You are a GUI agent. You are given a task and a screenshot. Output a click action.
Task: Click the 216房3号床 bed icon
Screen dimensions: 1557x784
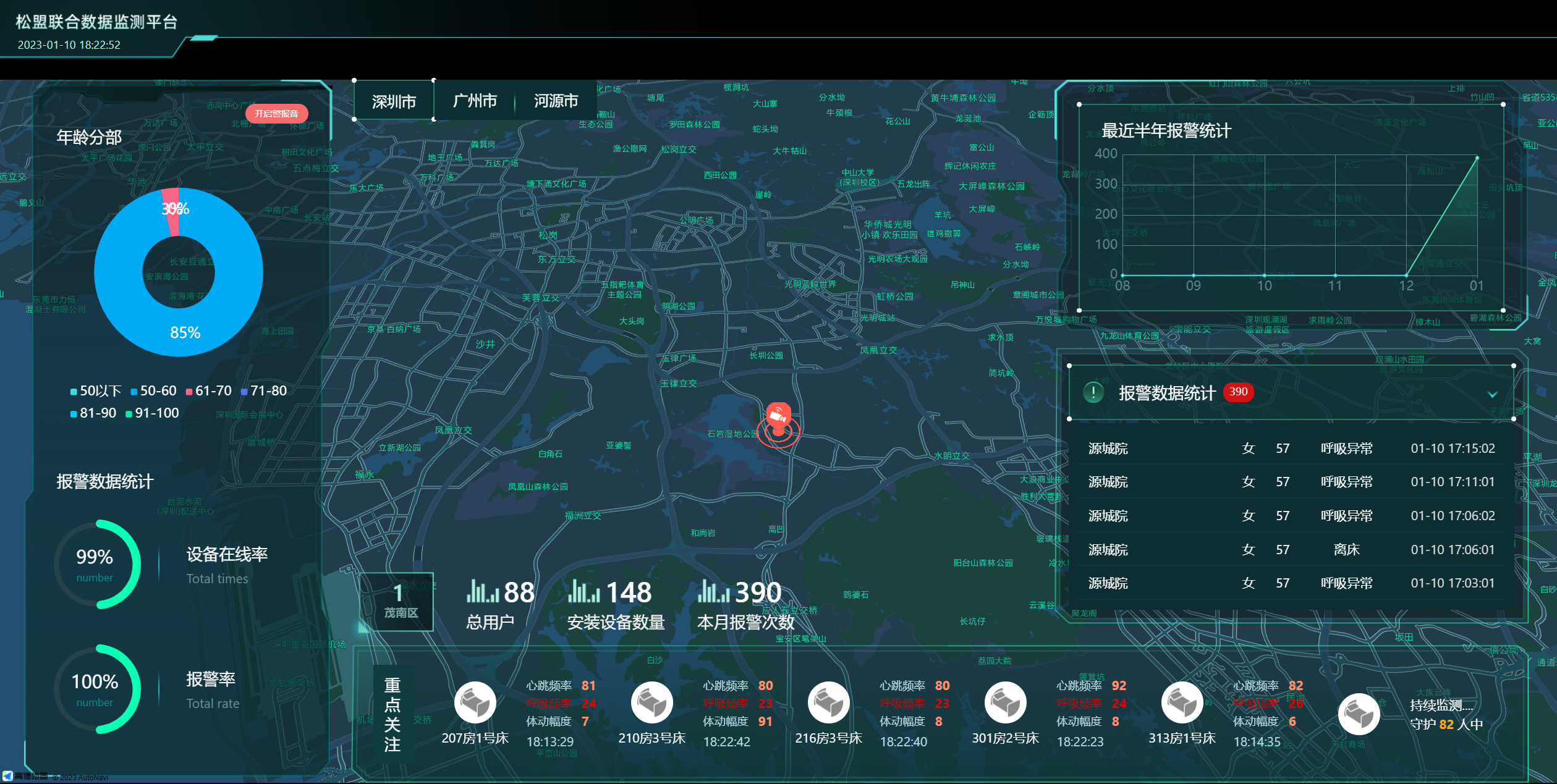click(829, 703)
